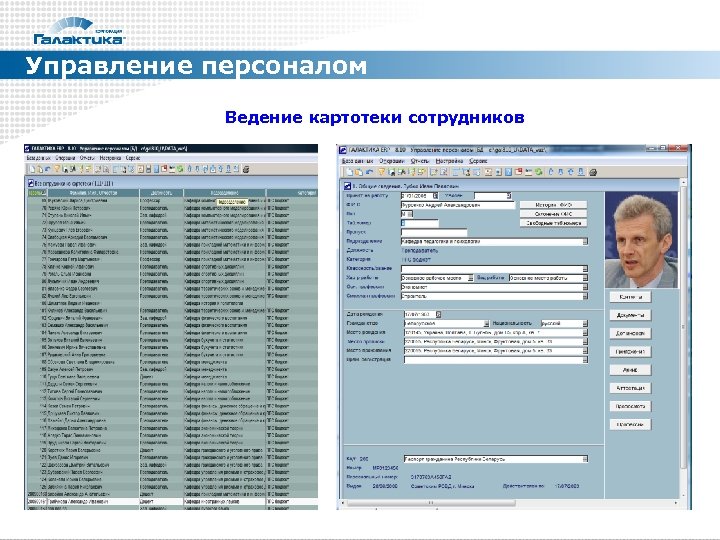Click green refresh icon in employee list toolbar
The height and width of the screenshot is (540, 720).
click(180, 169)
